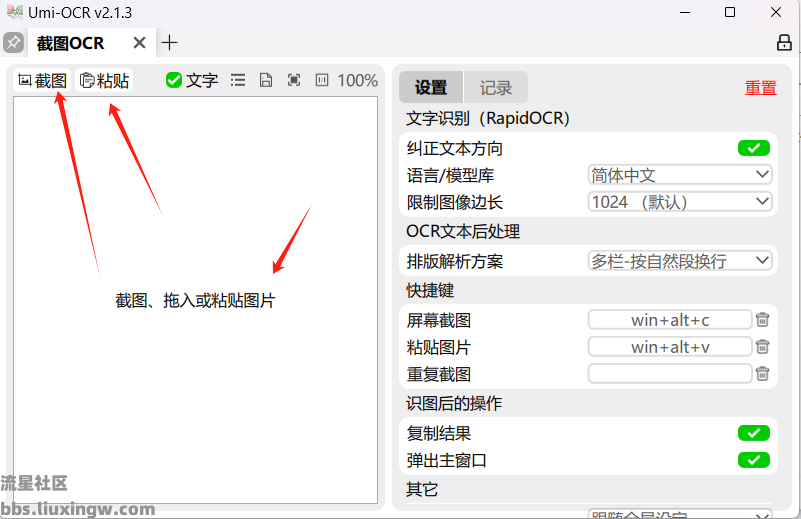The image size is (801, 519).
Task: Click the 屏幕截图 hotkey field win+alt+c
Action: pyautogui.click(x=670, y=320)
